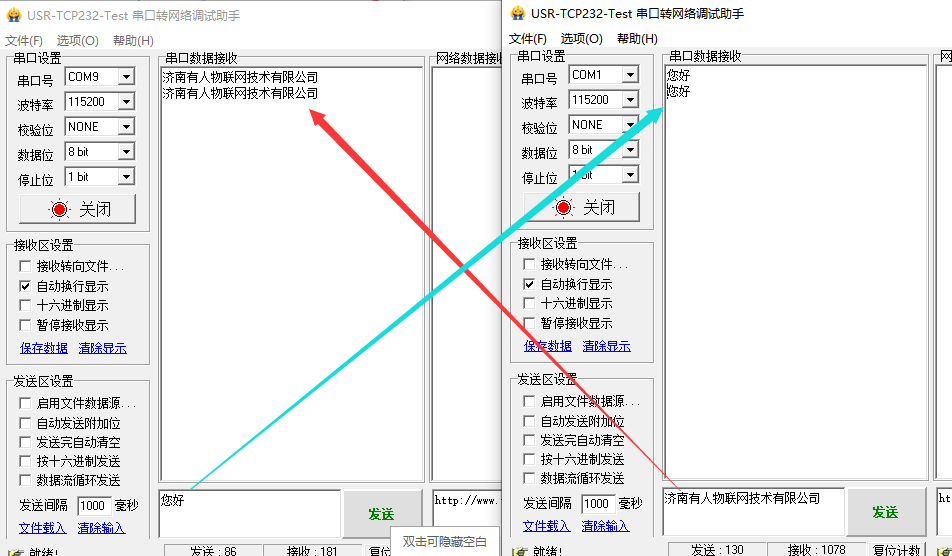
Task: Uncheck 自动换行显示 in the COM9 window
Action: click(26, 286)
